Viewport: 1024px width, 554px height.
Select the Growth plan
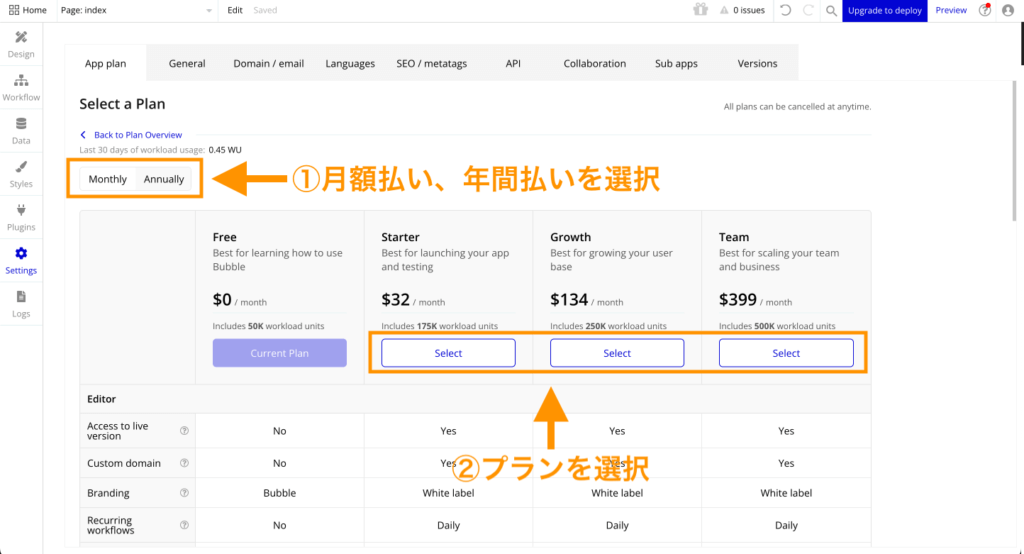click(617, 353)
